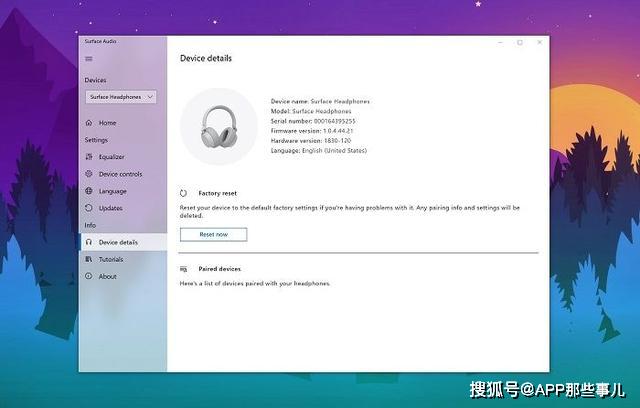
Task: Click the language value English (United States)
Action: tap(334, 150)
